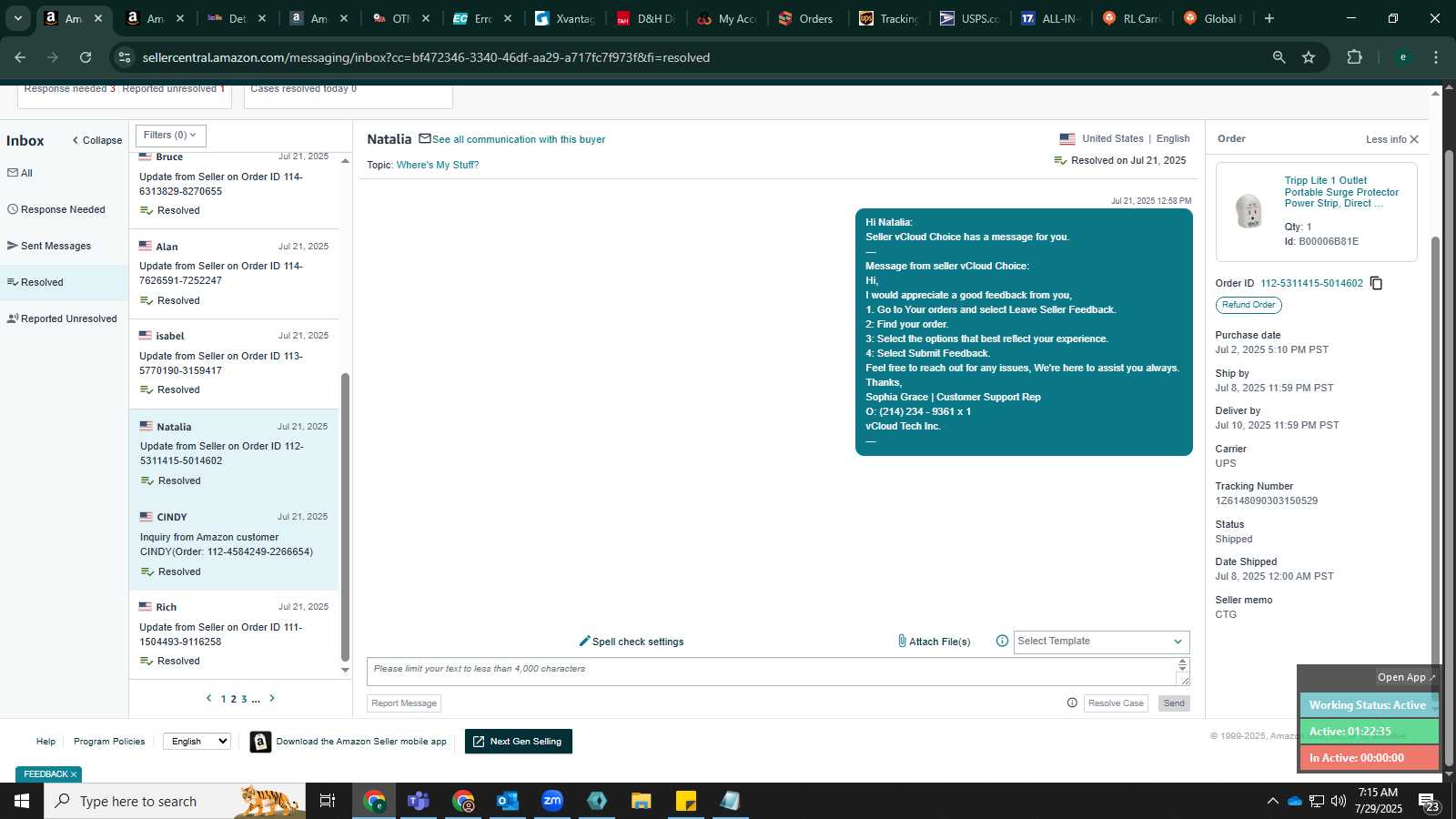The height and width of the screenshot is (819, 1456).
Task: Copy the Order ID with the copy icon
Action: tap(1376, 283)
